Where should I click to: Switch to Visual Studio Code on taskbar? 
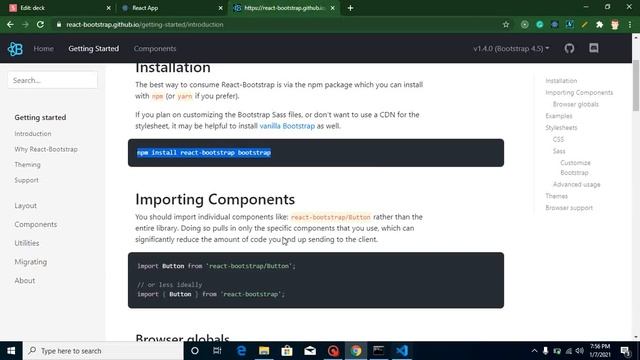tap(402, 351)
